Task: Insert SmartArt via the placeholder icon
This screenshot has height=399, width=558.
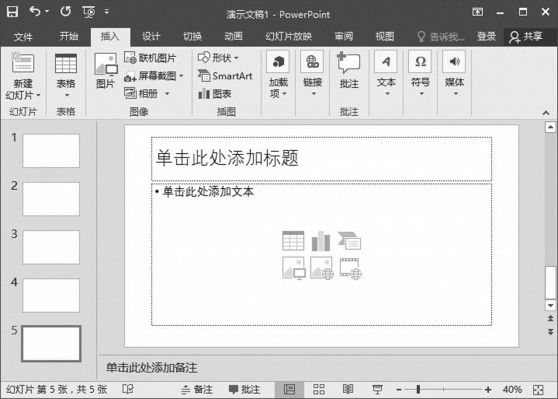Action: [x=349, y=241]
